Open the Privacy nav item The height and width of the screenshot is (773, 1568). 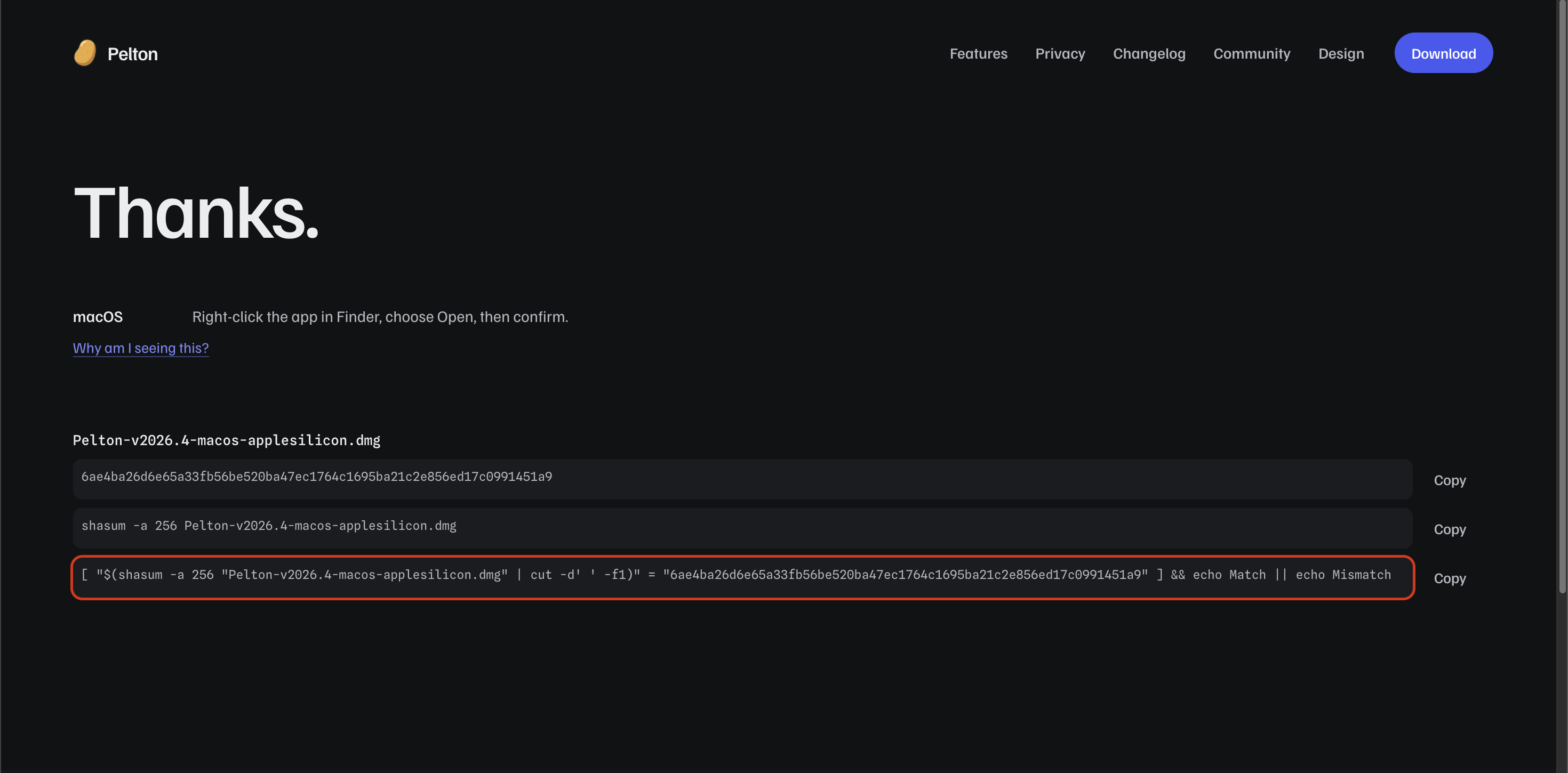pyautogui.click(x=1060, y=53)
